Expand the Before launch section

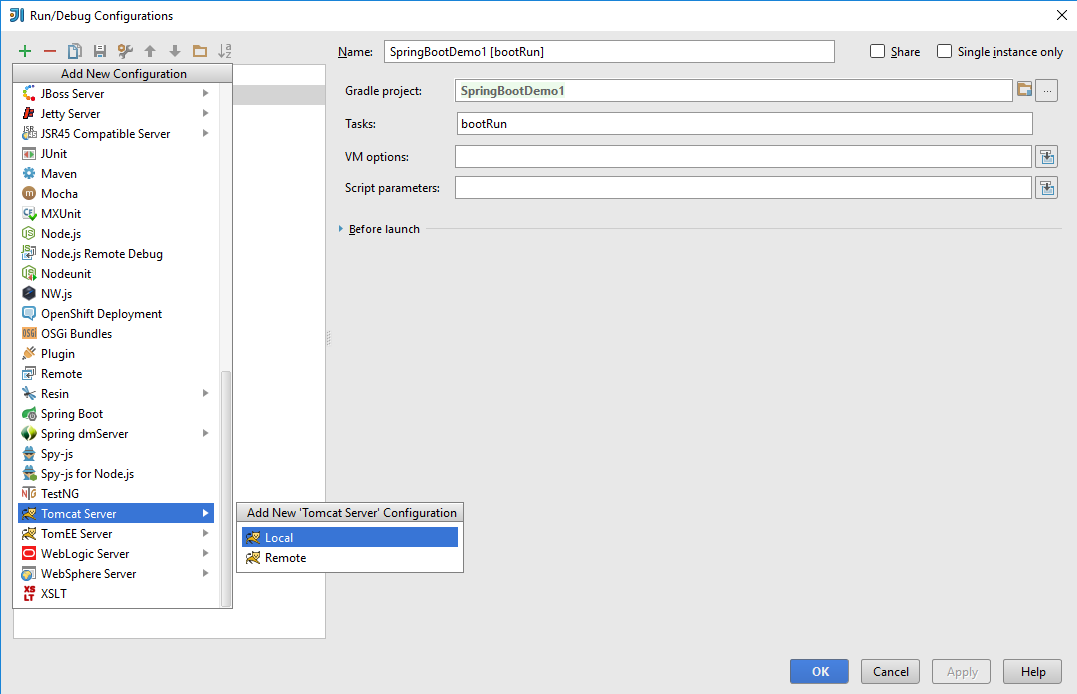(341, 228)
